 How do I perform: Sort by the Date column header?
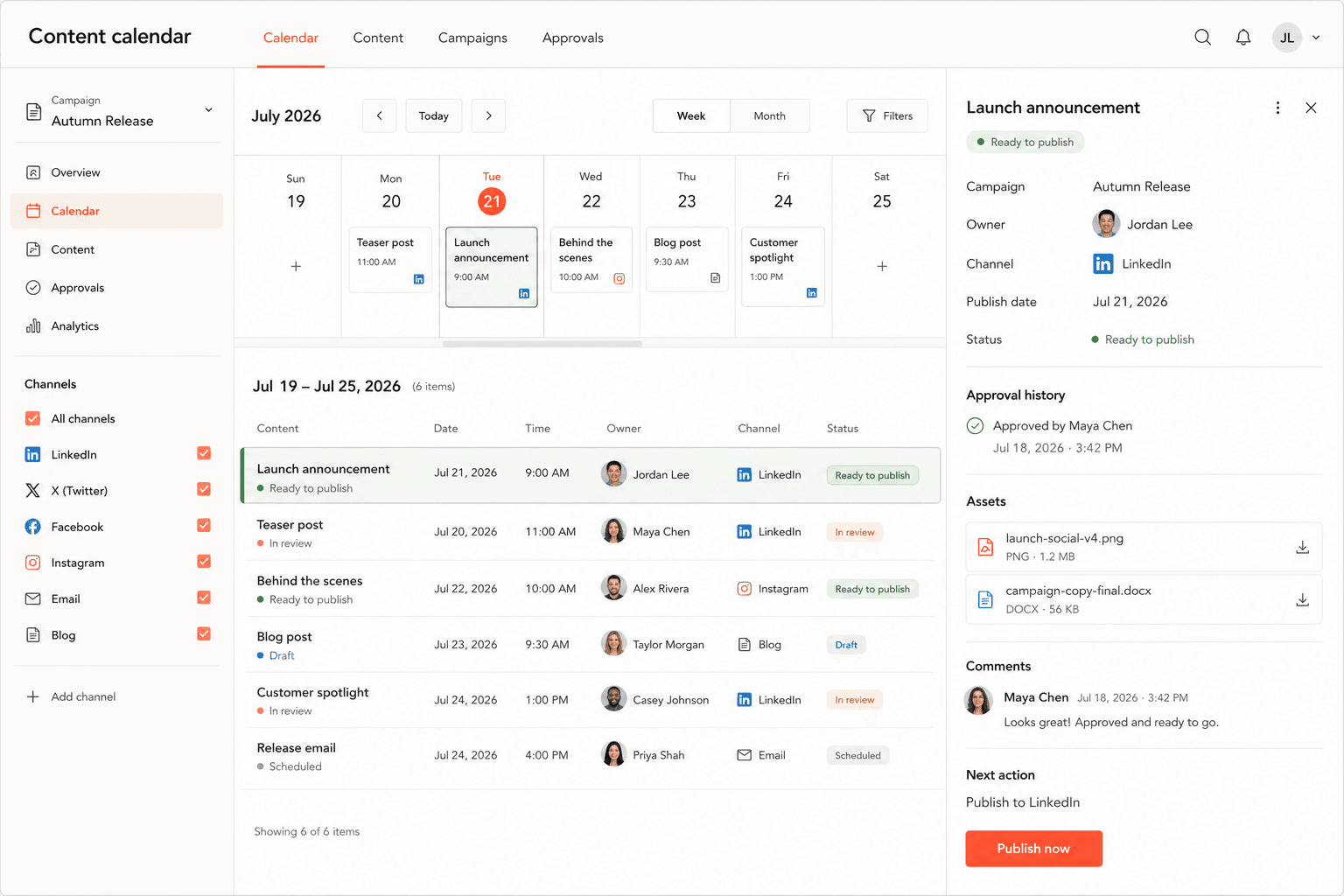point(445,428)
